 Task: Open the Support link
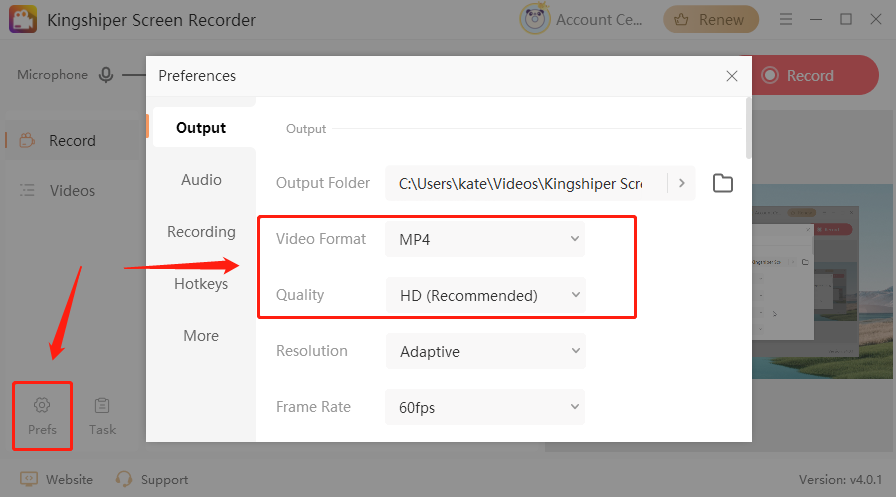pos(151,479)
